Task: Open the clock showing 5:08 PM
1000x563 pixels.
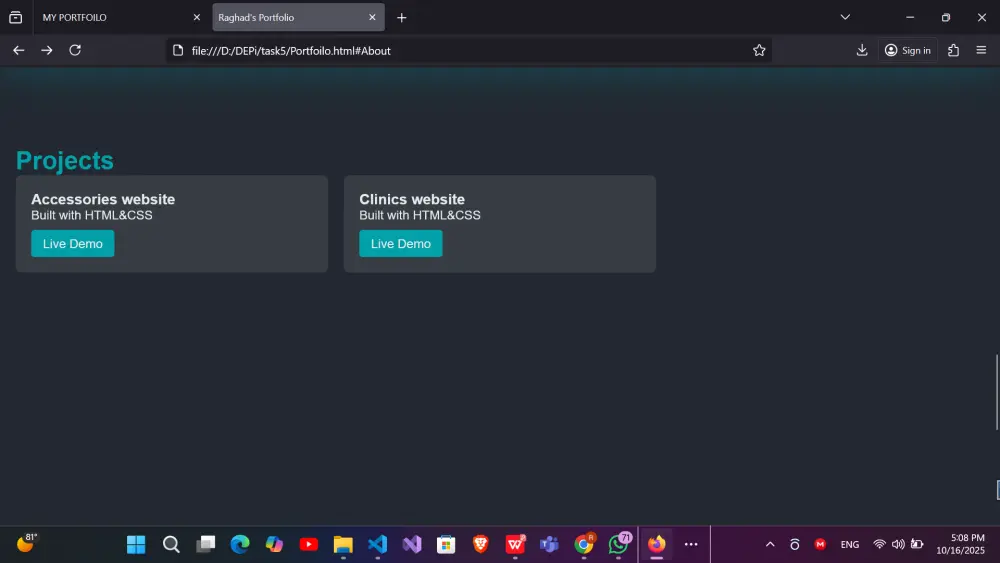Action: (x=960, y=545)
